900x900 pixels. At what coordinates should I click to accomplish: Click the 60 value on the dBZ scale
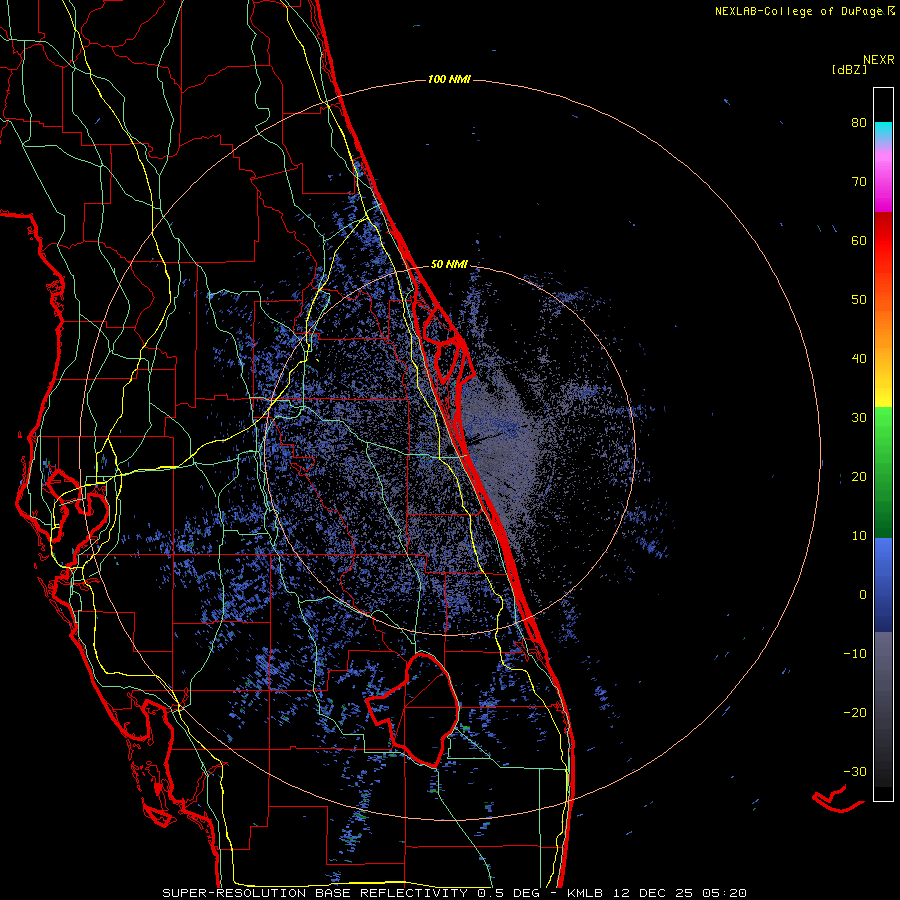coord(859,240)
